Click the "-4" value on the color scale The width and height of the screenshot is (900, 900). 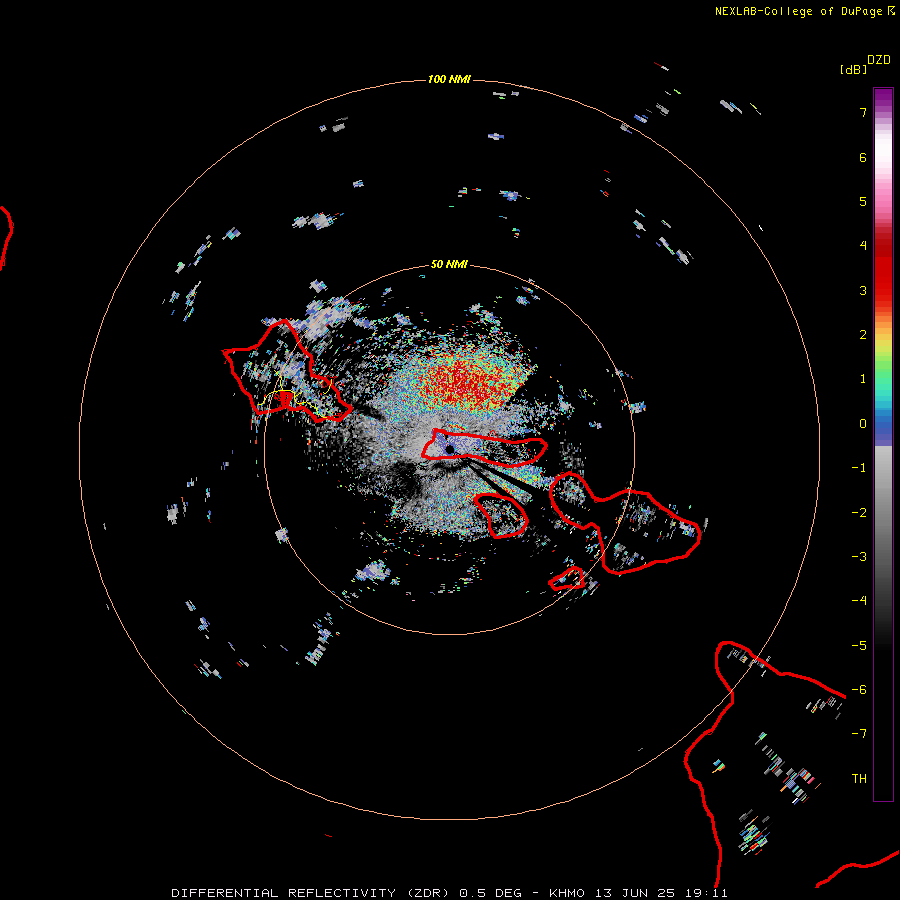859,601
